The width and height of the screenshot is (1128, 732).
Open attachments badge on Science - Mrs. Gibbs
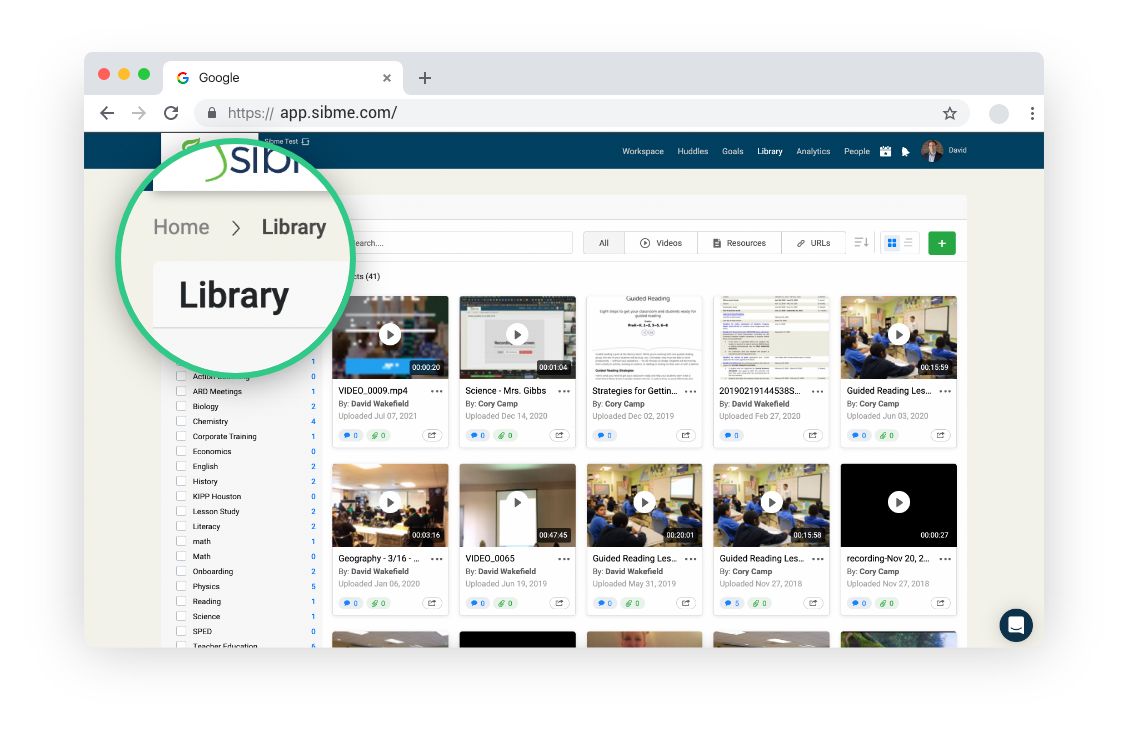[x=506, y=435]
